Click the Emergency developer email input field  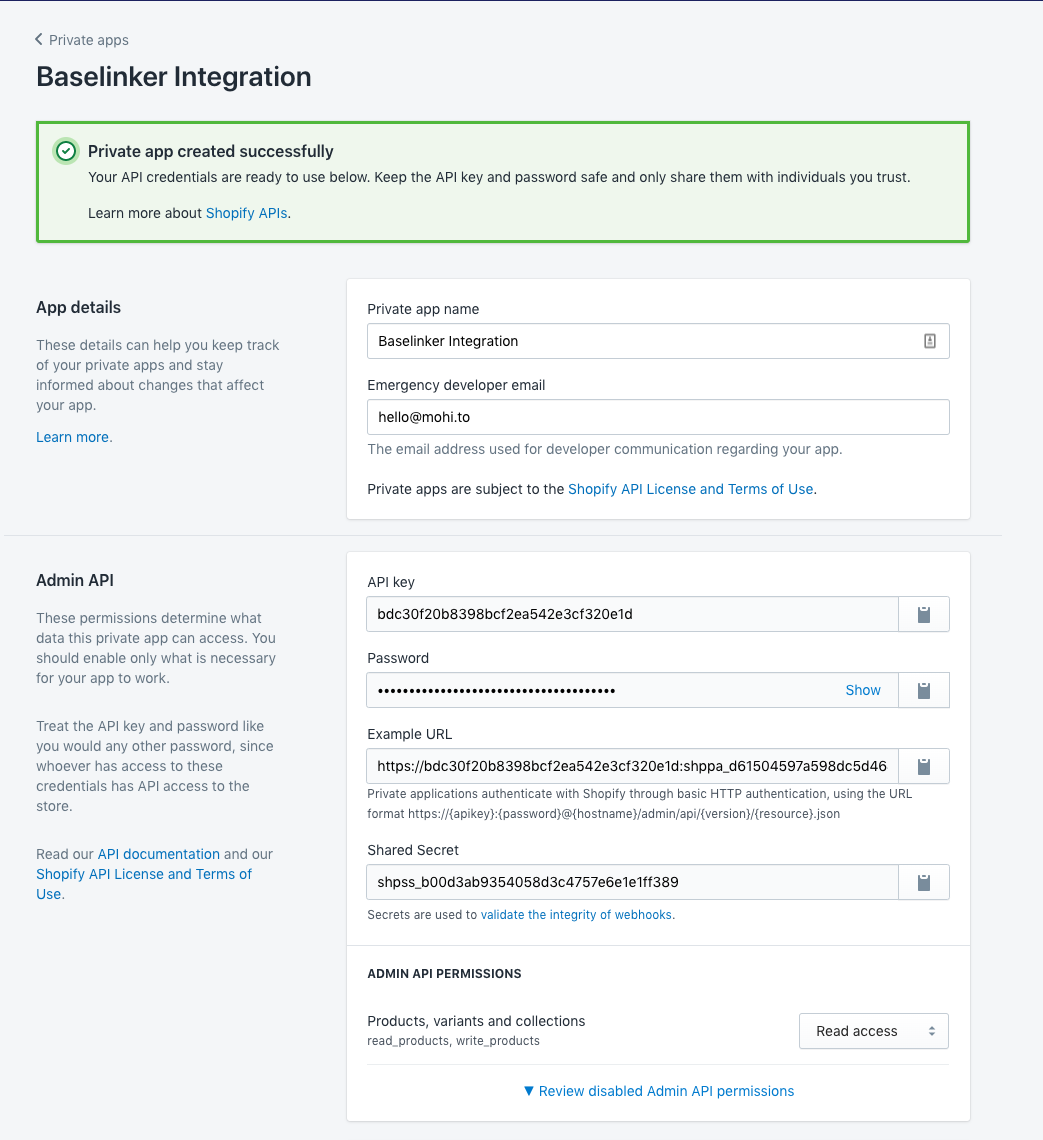click(657, 417)
